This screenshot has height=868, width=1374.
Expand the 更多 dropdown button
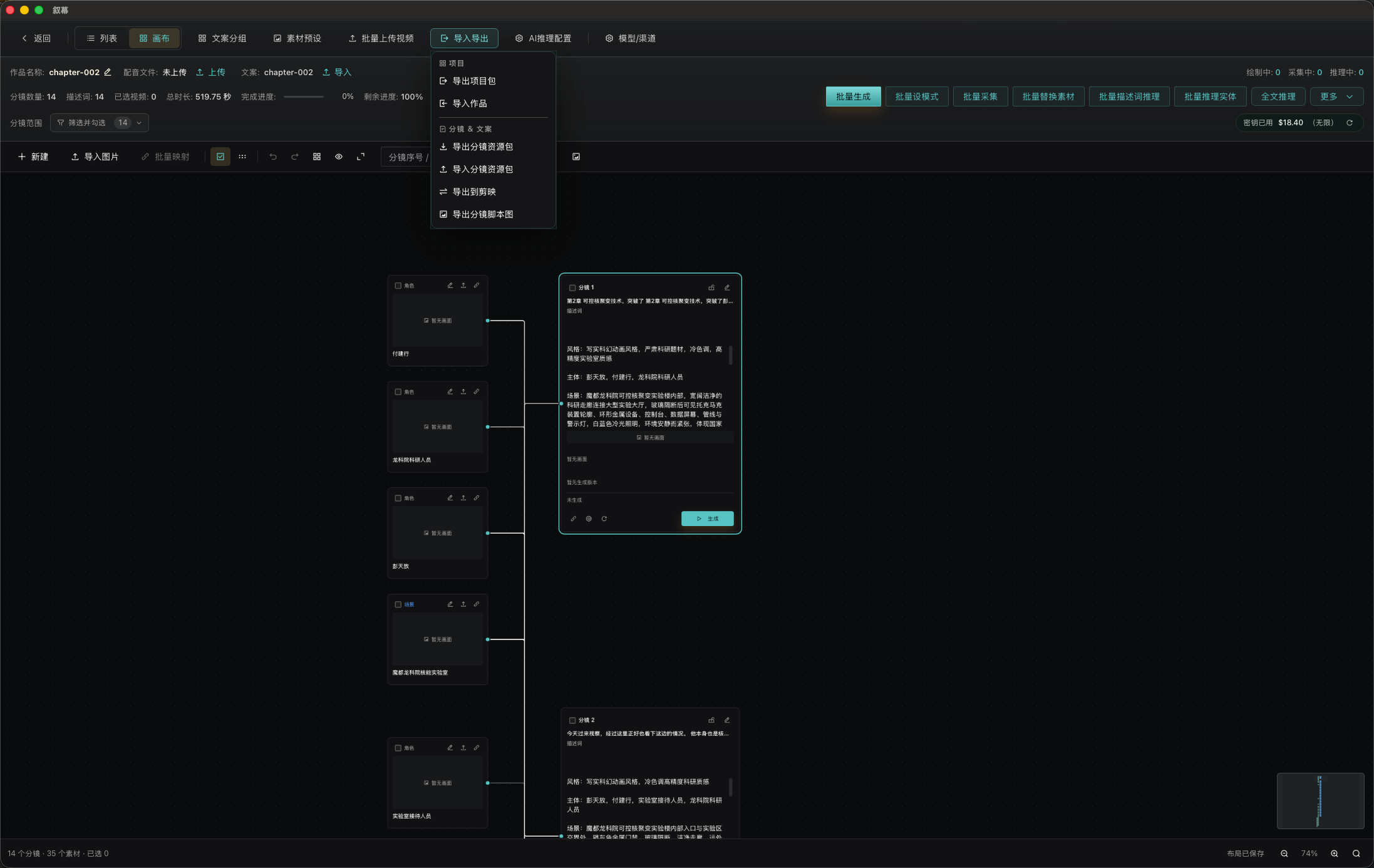[1336, 96]
